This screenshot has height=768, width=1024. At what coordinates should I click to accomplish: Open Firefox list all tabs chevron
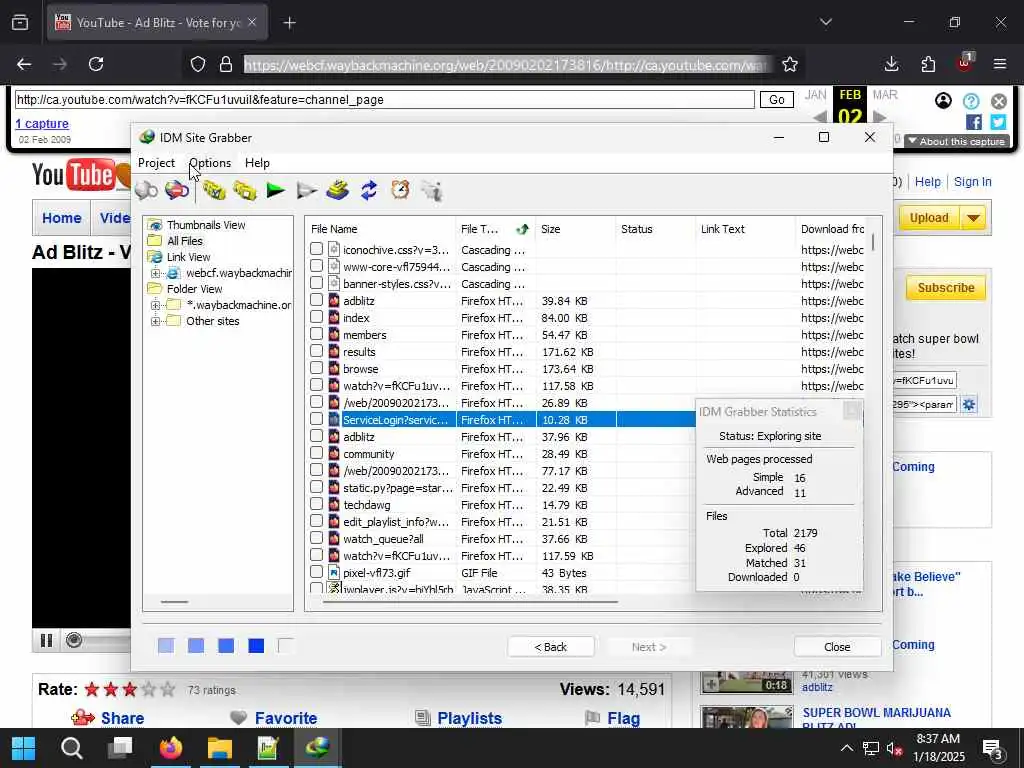tap(825, 22)
